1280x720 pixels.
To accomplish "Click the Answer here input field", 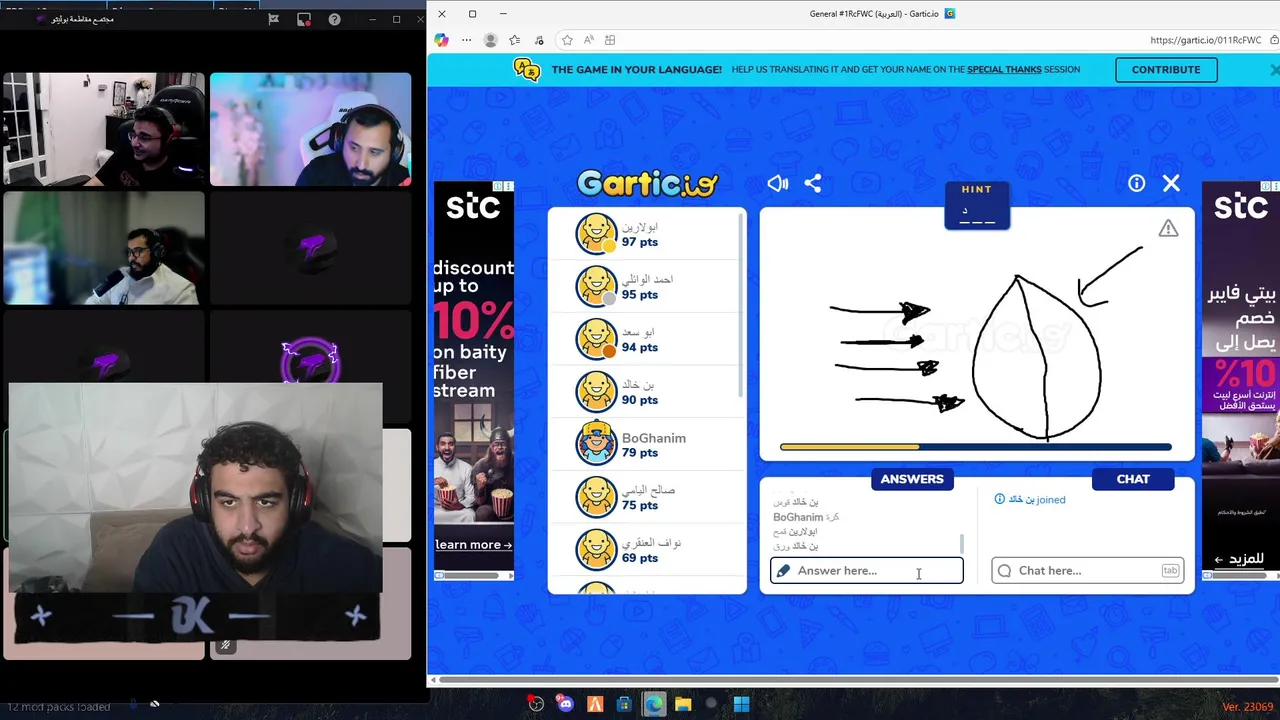I will pyautogui.click(x=867, y=571).
